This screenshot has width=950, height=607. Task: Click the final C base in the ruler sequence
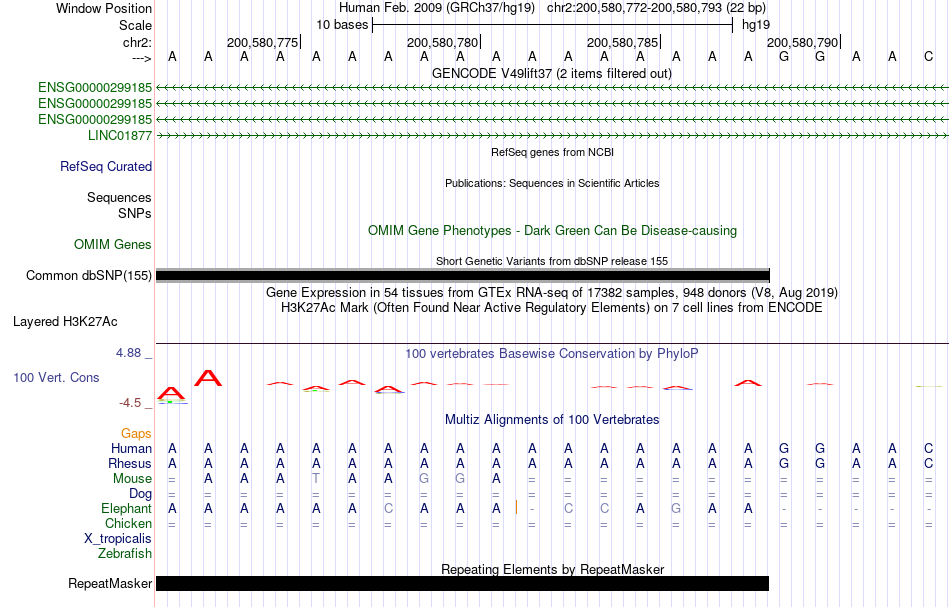928,56
